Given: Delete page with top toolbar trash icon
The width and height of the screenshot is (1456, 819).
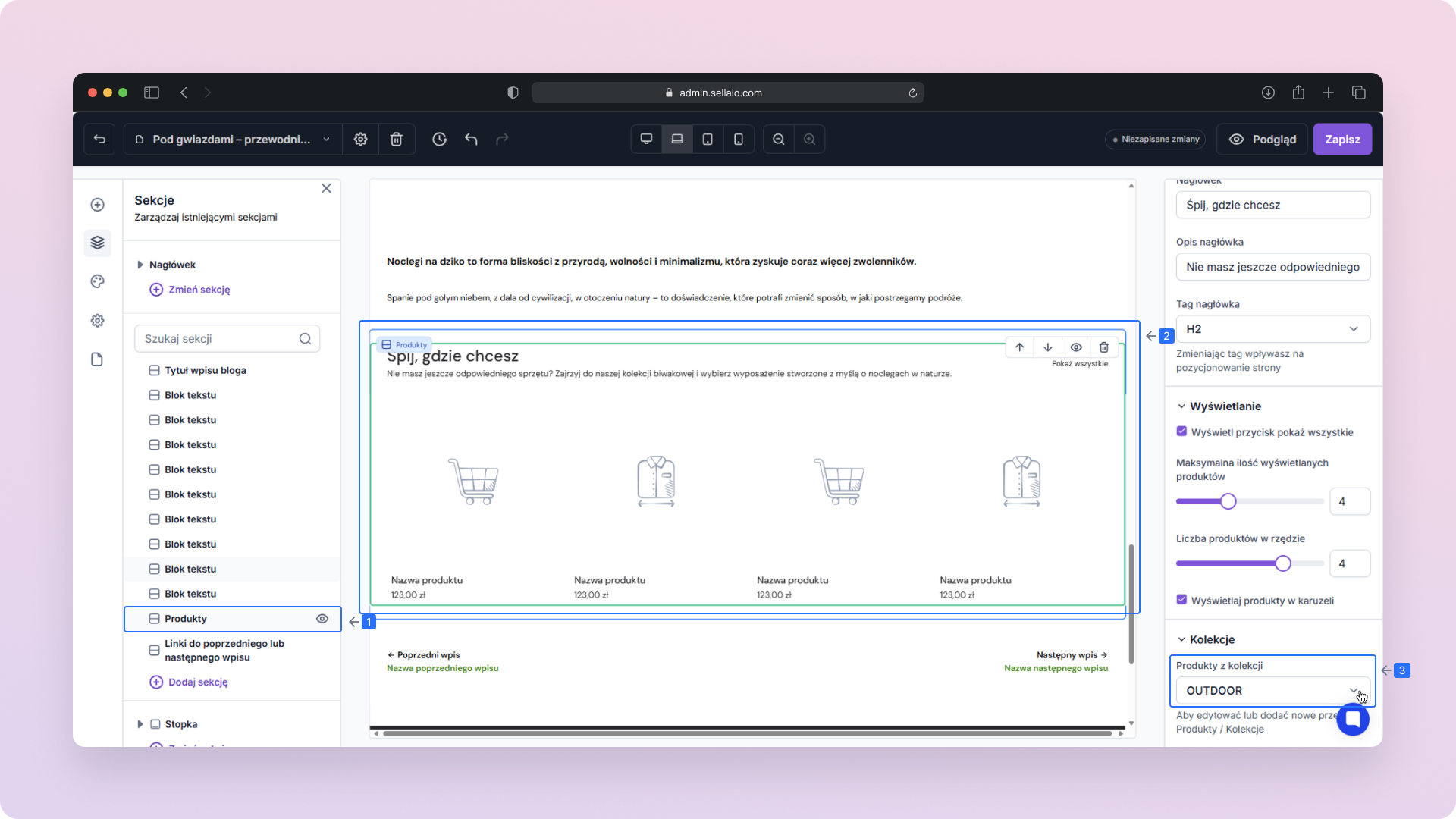Looking at the screenshot, I should pyautogui.click(x=396, y=139).
